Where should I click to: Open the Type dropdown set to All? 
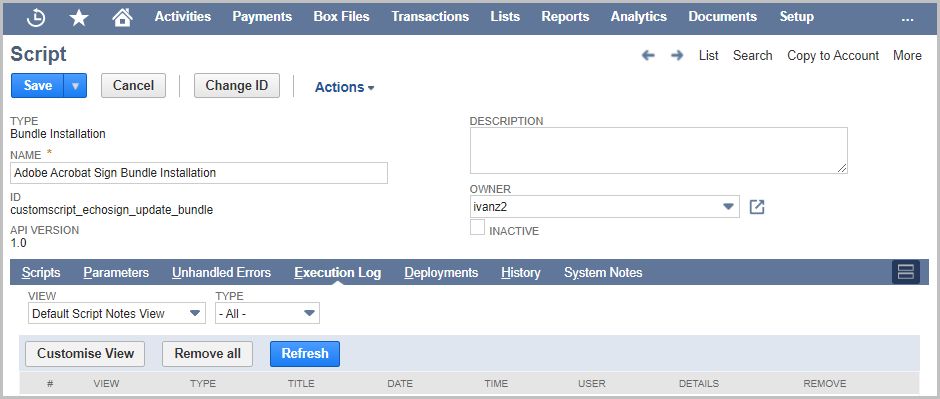267,313
